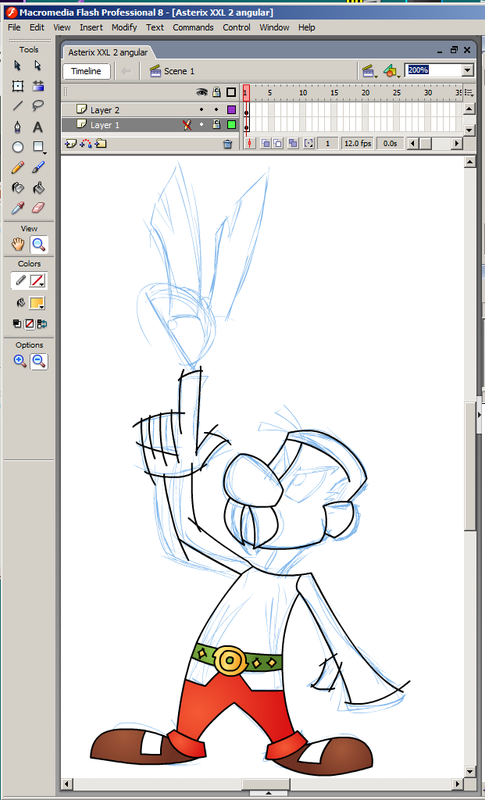Select the Hand tool
Screen dimensions: 485x800
(18, 244)
